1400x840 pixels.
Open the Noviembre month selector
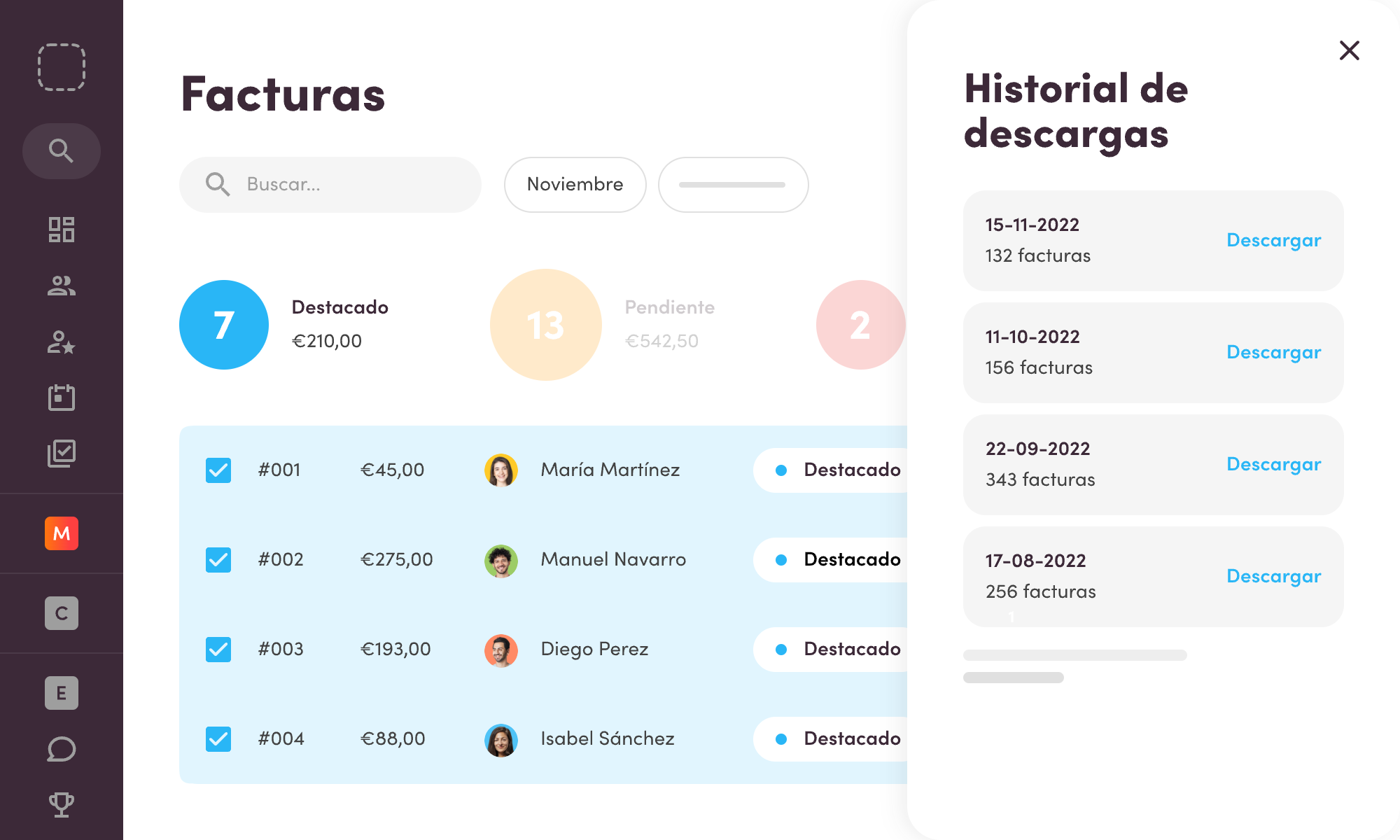575,184
